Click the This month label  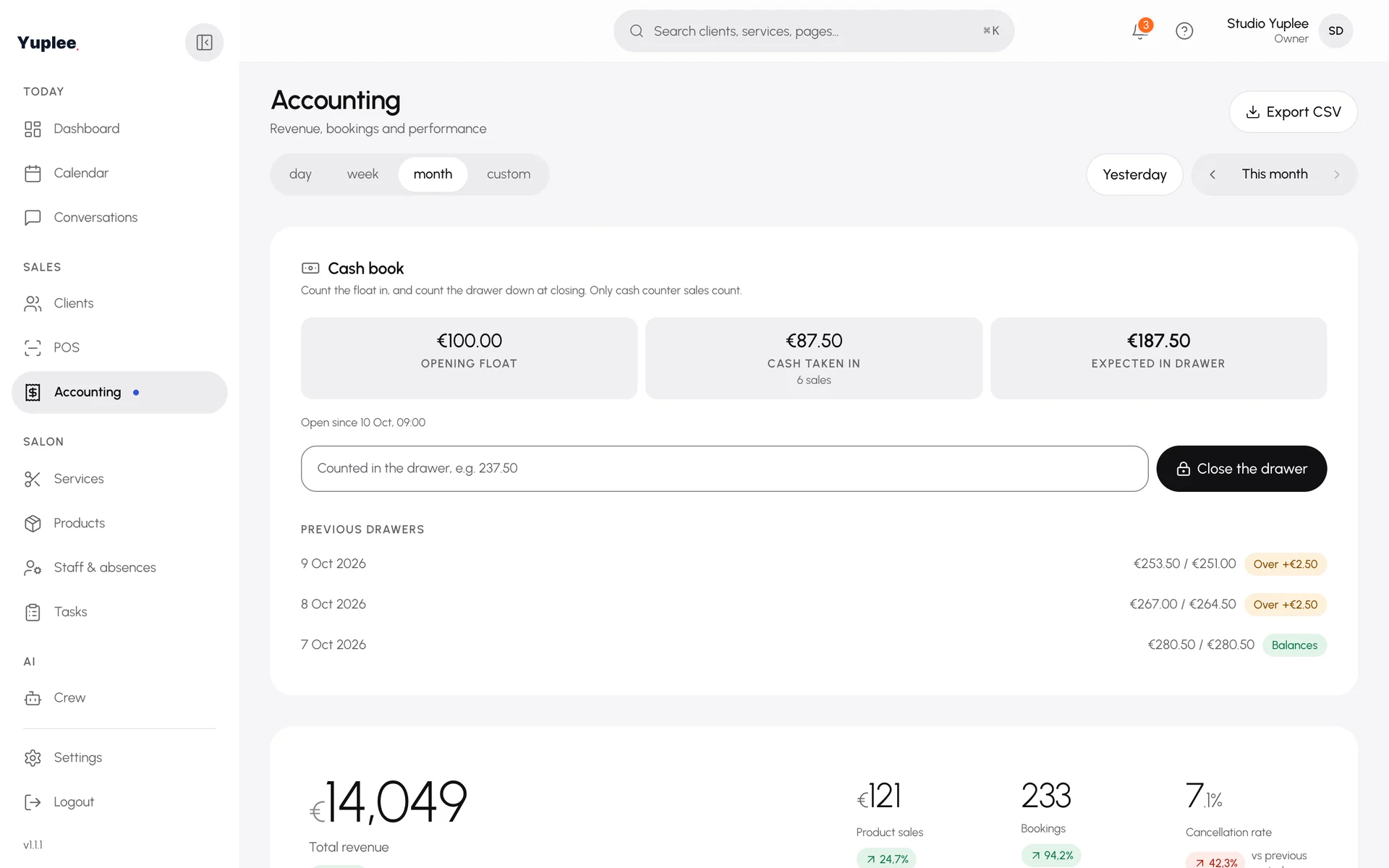click(x=1275, y=174)
